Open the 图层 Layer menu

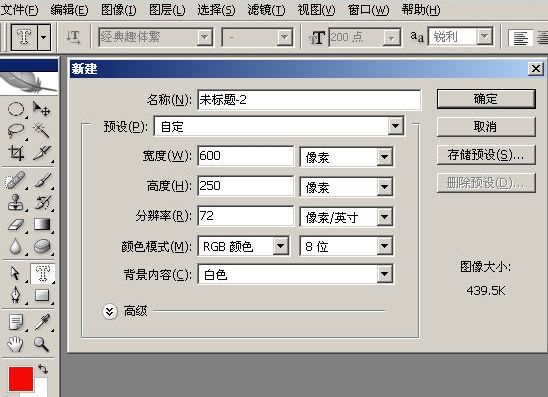pos(167,9)
